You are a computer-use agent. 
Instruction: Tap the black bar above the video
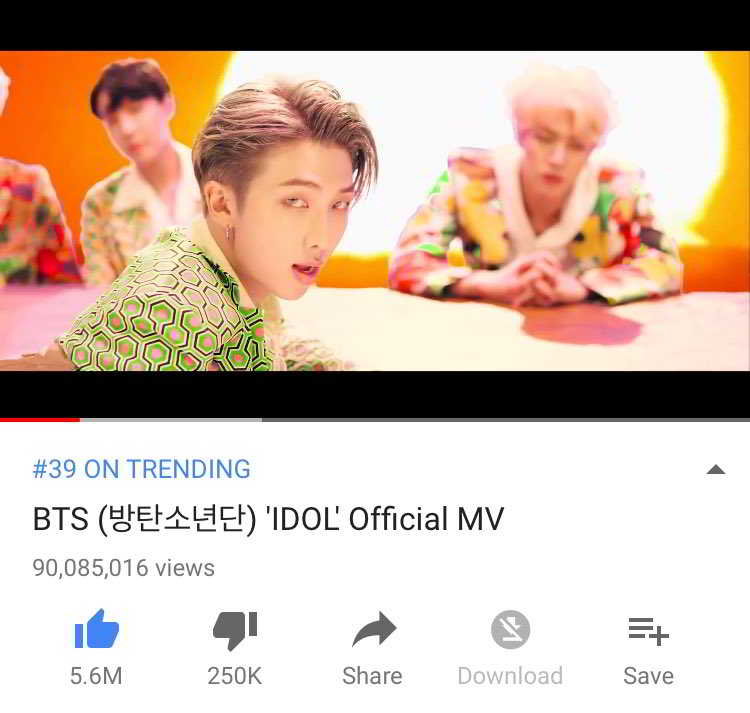(x=375, y=25)
